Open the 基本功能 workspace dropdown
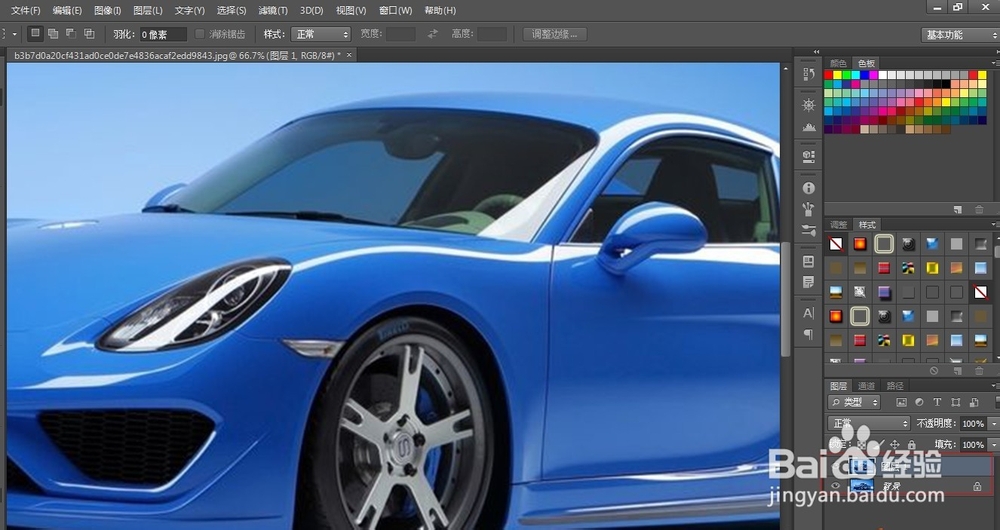 (960, 35)
